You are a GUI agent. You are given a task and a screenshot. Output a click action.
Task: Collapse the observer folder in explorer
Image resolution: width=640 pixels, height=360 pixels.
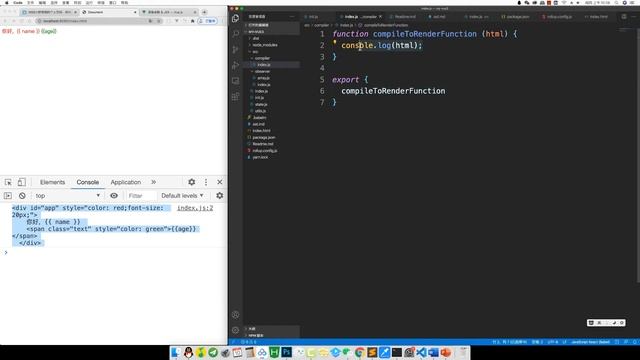tap(262, 71)
